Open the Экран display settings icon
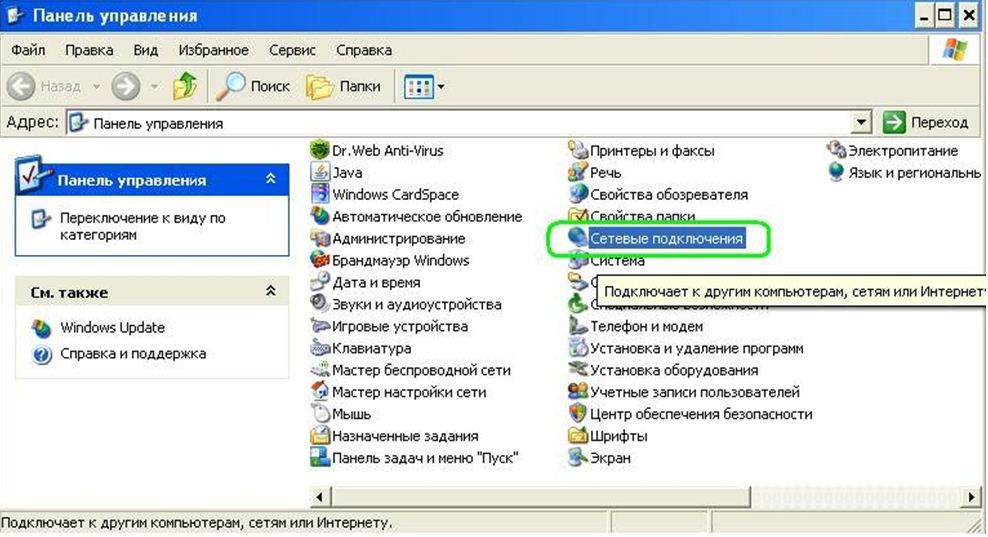The width and height of the screenshot is (988, 537). (x=578, y=458)
